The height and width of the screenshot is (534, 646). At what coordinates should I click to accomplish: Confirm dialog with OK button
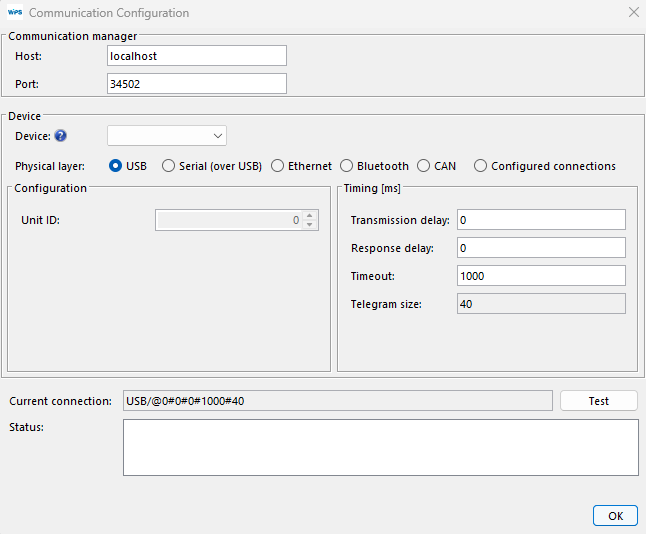[614, 516]
